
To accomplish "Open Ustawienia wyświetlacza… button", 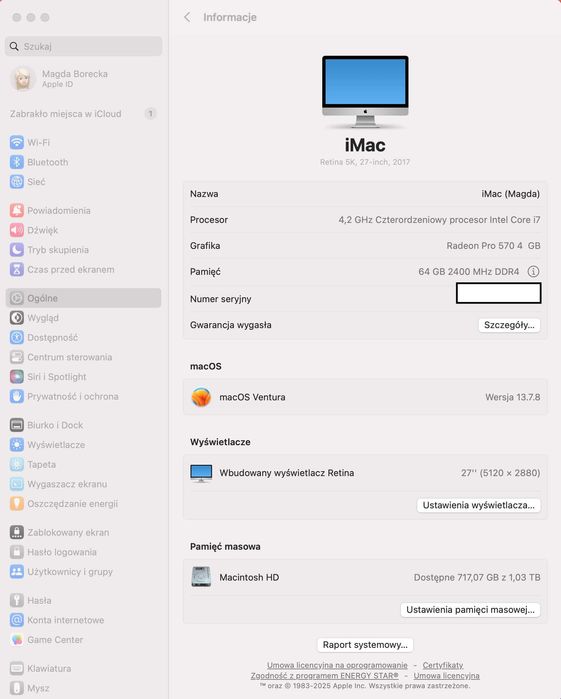I will [x=478, y=505].
